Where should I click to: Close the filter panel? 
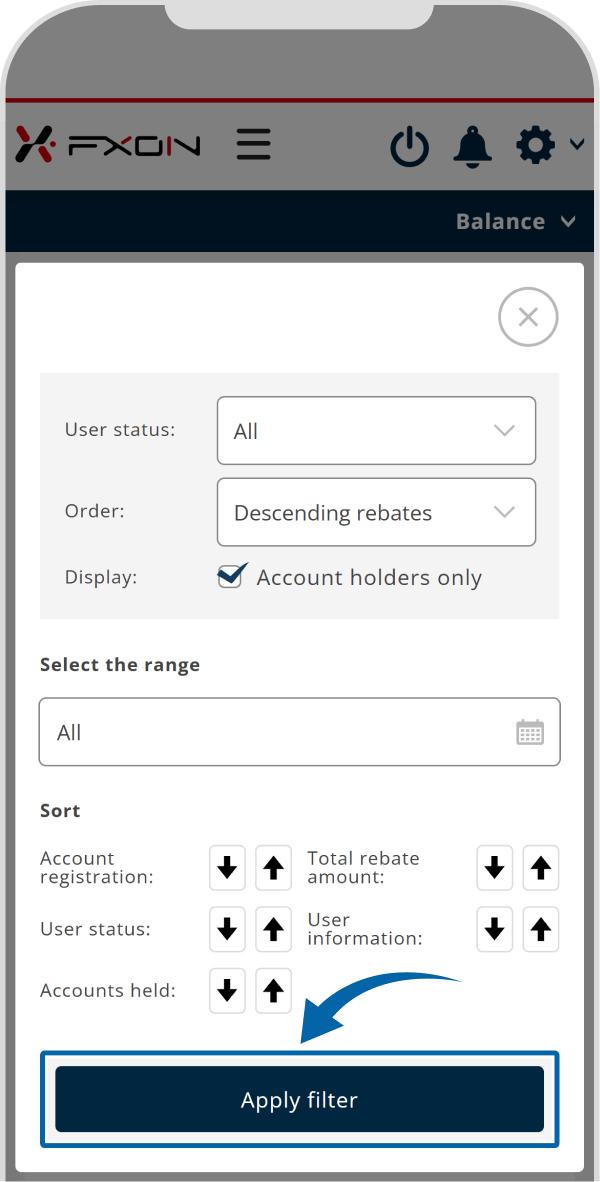[528, 317]
